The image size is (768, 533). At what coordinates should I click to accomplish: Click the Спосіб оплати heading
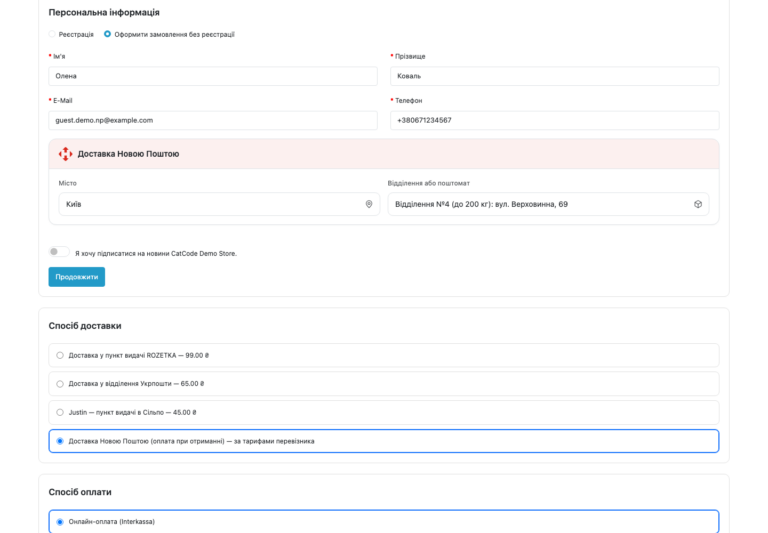[x=80, y=492]
